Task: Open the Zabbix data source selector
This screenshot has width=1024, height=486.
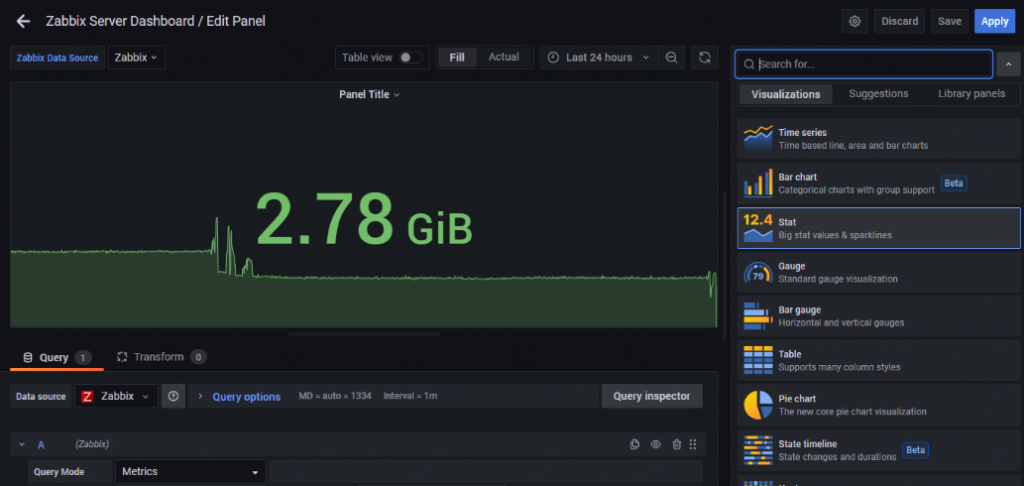Action: (x=116, y=397)
